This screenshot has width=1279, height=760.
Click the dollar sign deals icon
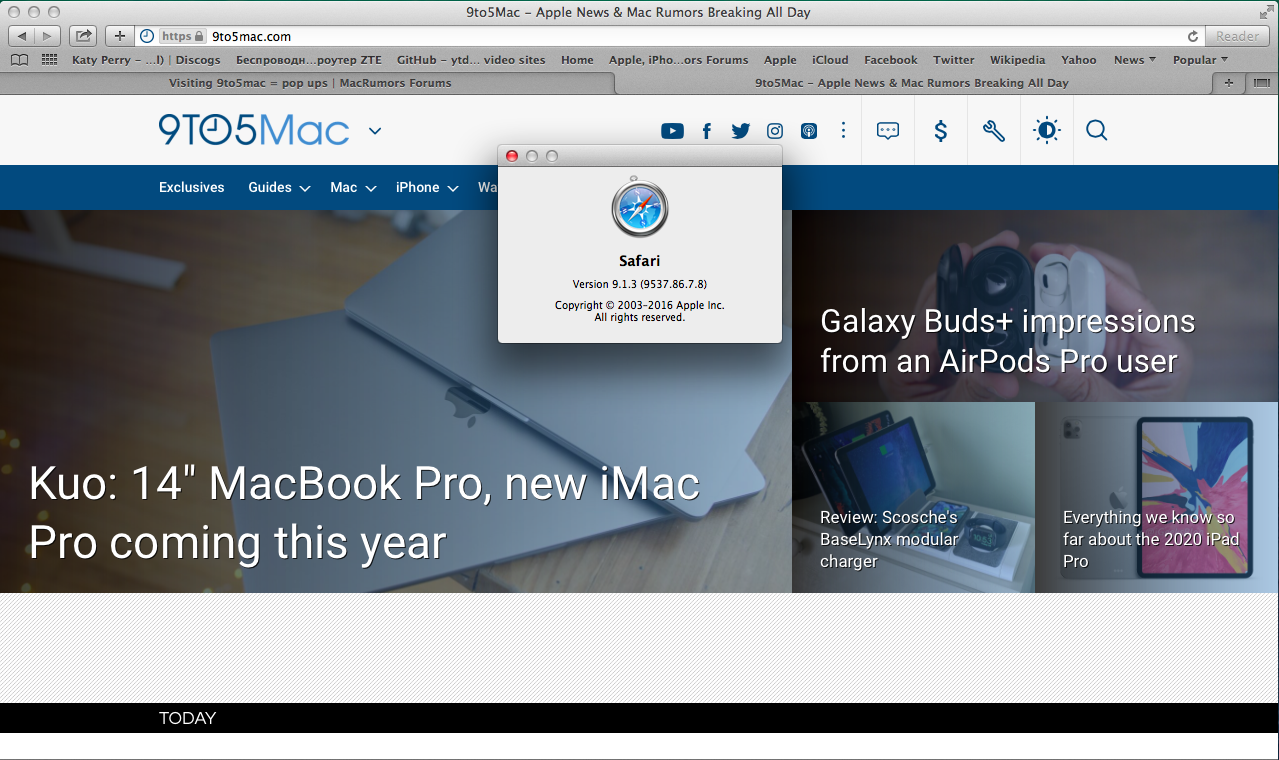coord(941,130)
